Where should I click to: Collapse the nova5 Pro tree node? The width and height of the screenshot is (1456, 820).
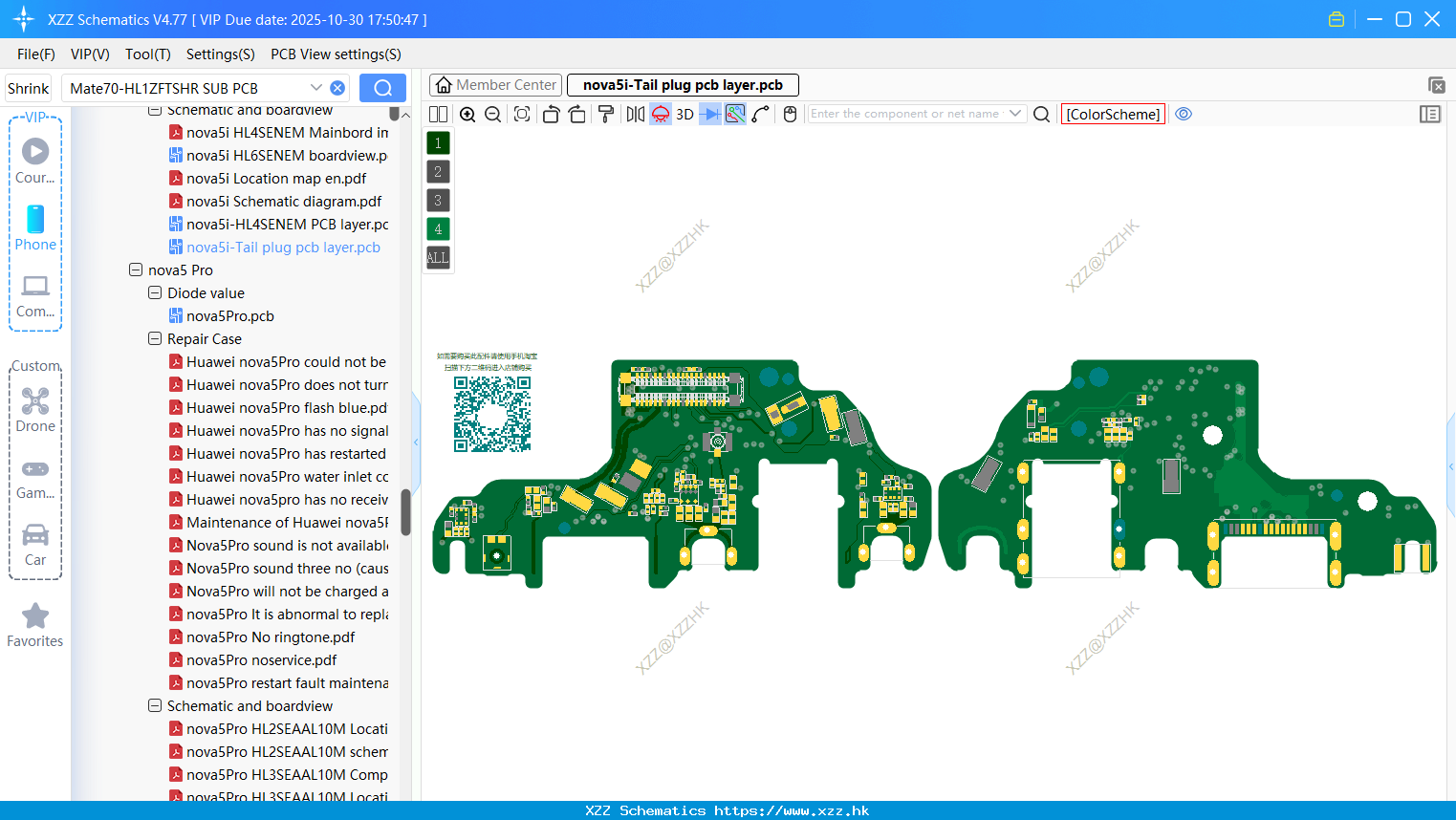point(136,270)
